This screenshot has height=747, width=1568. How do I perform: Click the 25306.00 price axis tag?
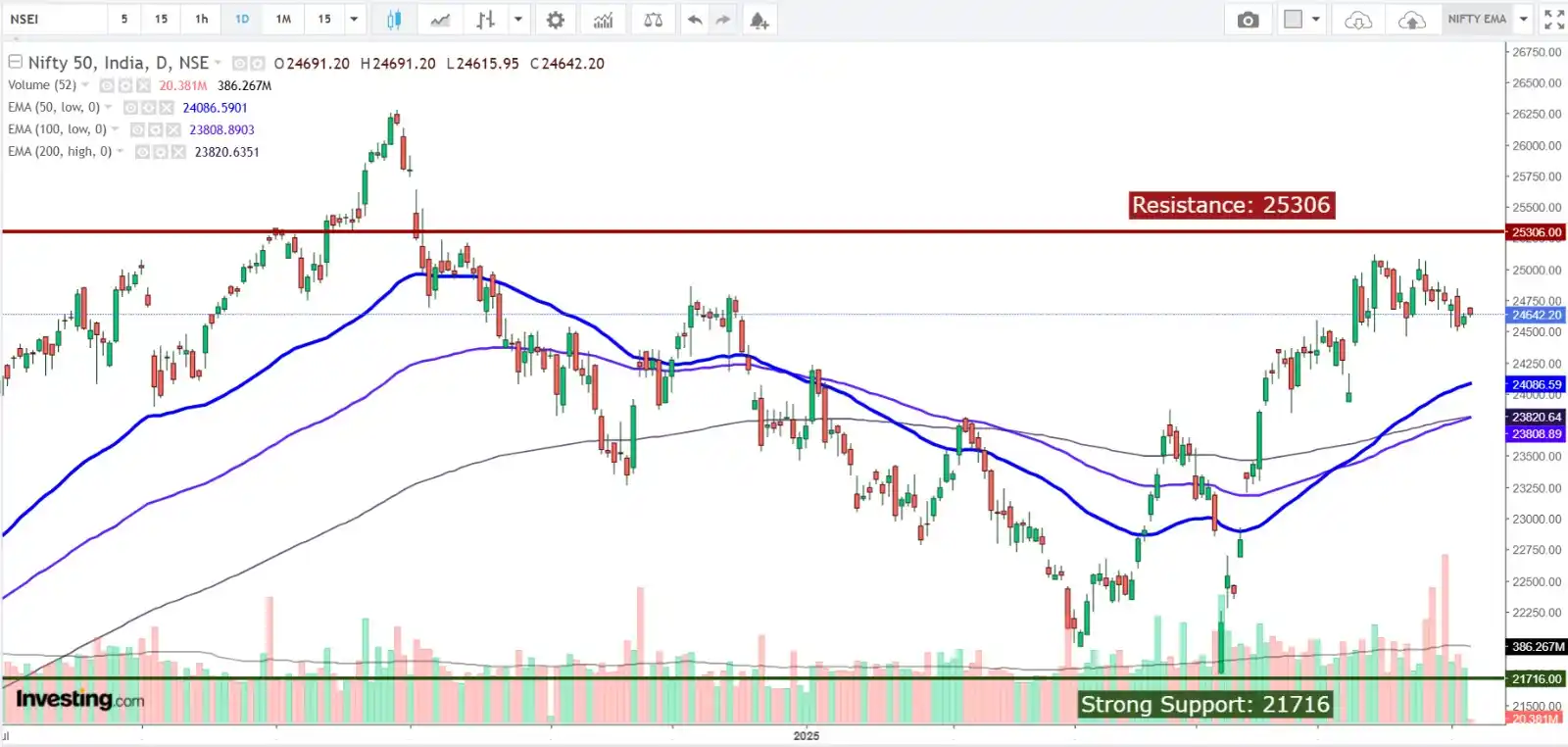pos(1536,232)
